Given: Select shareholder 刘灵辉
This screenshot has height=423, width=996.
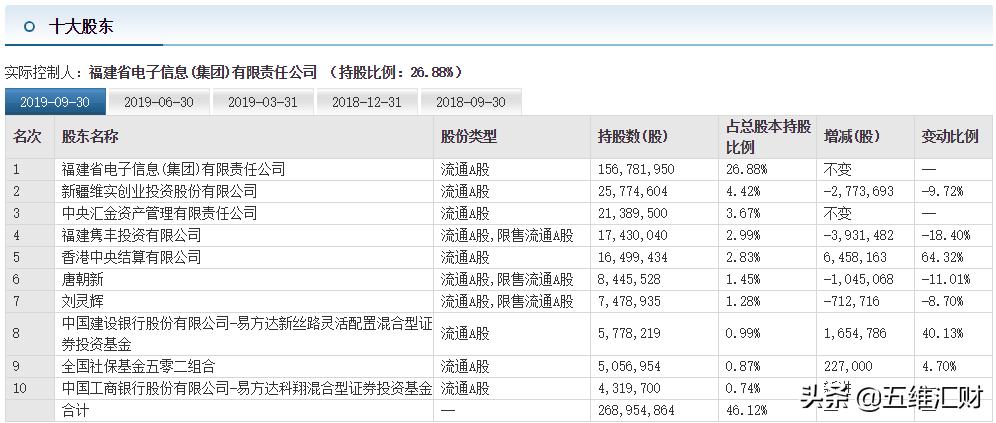Looking at the screenshot, I should pyautogui.click(x=83, y=301).
